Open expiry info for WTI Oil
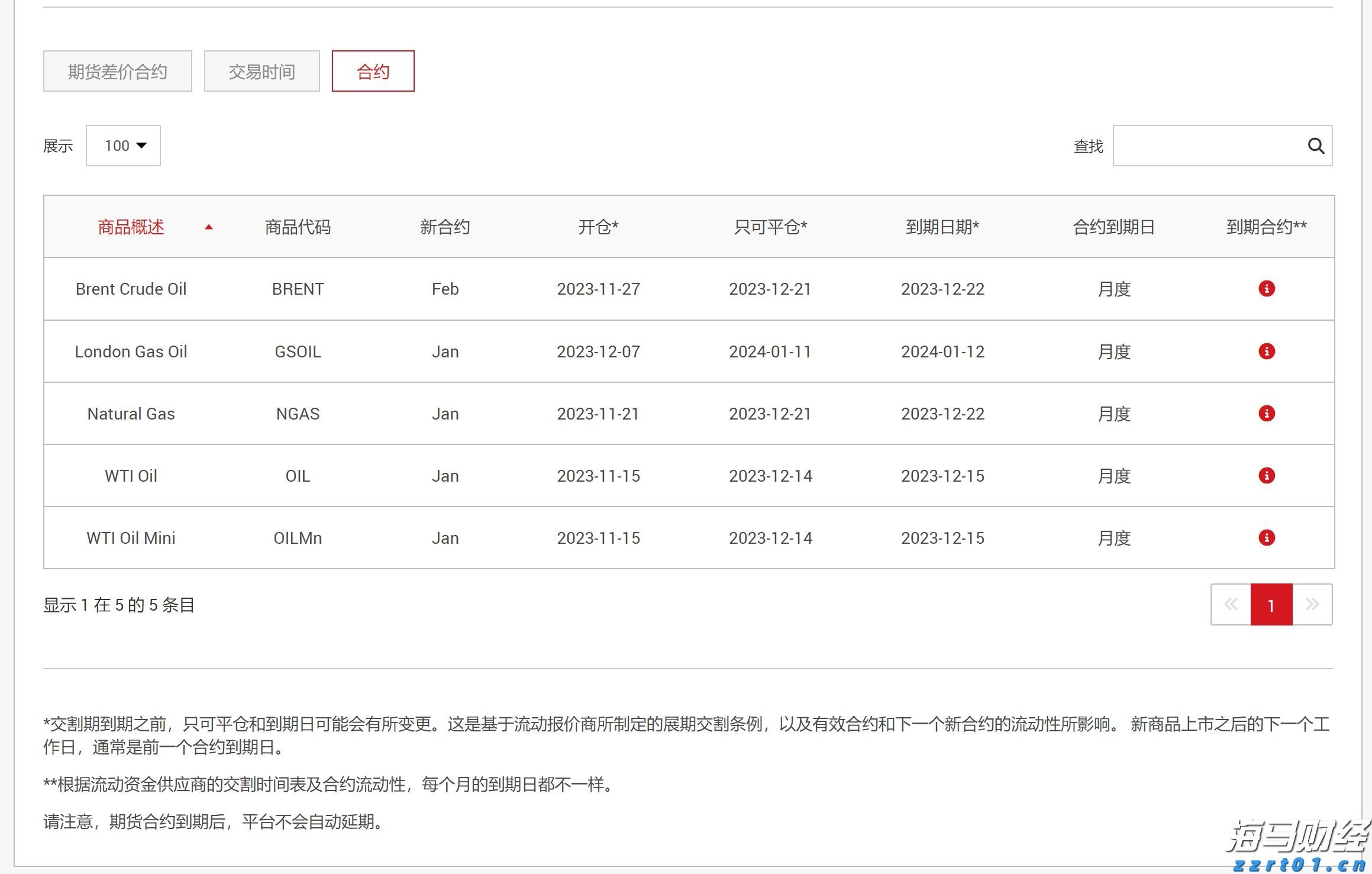The image size is (1372, 874). point(1266,476)
